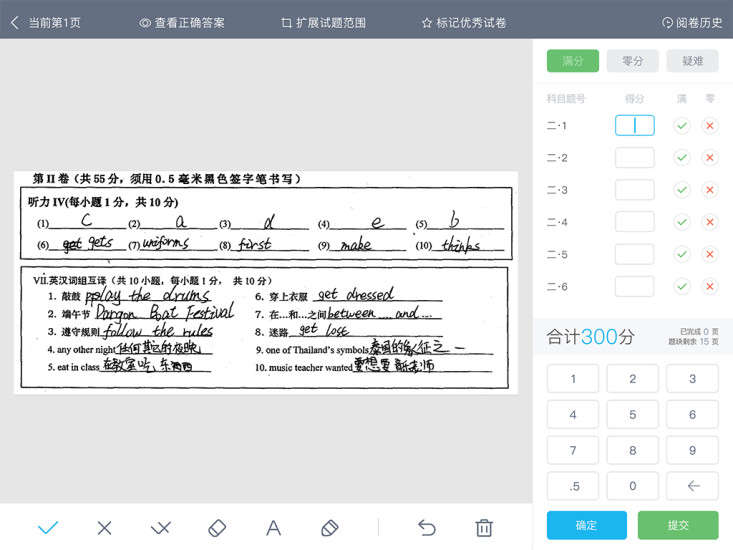Image resolution: width=733 pixels, height=550 pixels.
Task: Give full marks to question 二-2
Action: click(682, 157)
